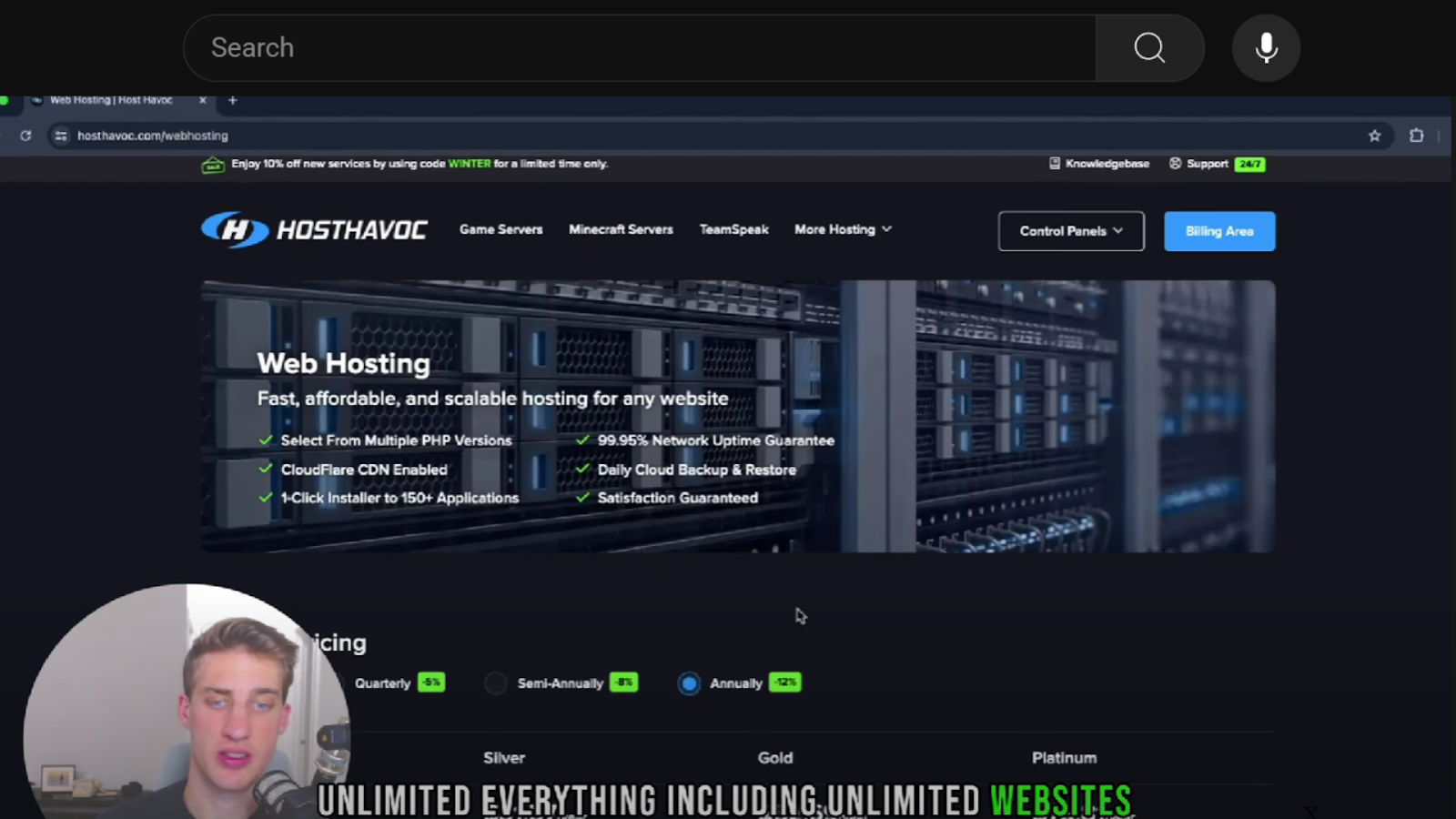
Task: Click '1-Click Installer to 150+ Applications' text
Action: (x=399, y=498)
